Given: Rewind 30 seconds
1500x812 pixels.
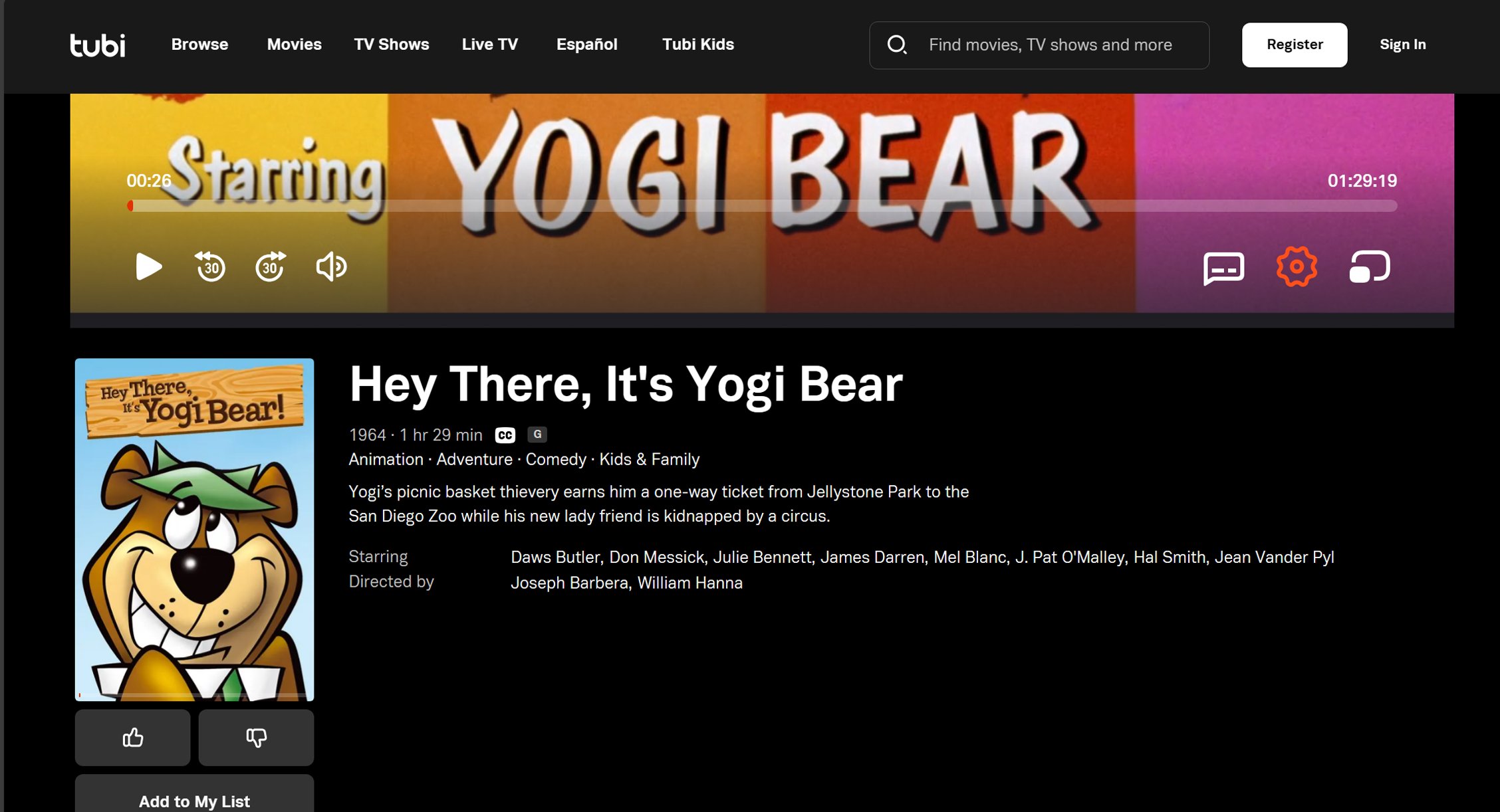Looking at the screenshot, I should point(210,266).
